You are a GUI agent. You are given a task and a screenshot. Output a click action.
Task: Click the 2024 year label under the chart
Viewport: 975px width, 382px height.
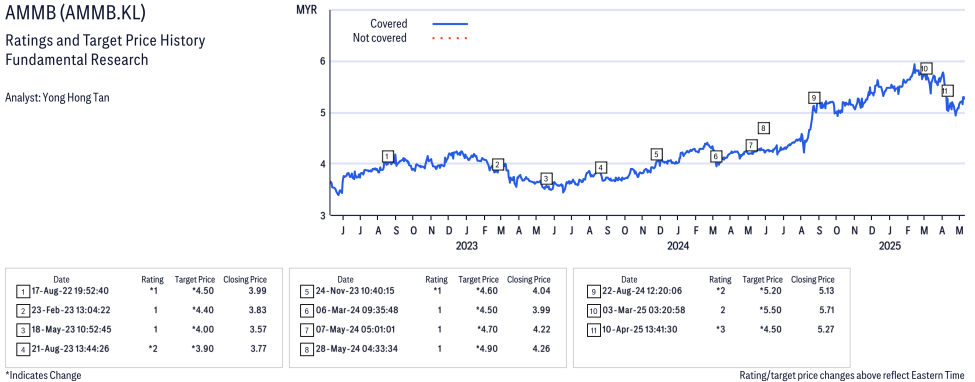point(678,246)
